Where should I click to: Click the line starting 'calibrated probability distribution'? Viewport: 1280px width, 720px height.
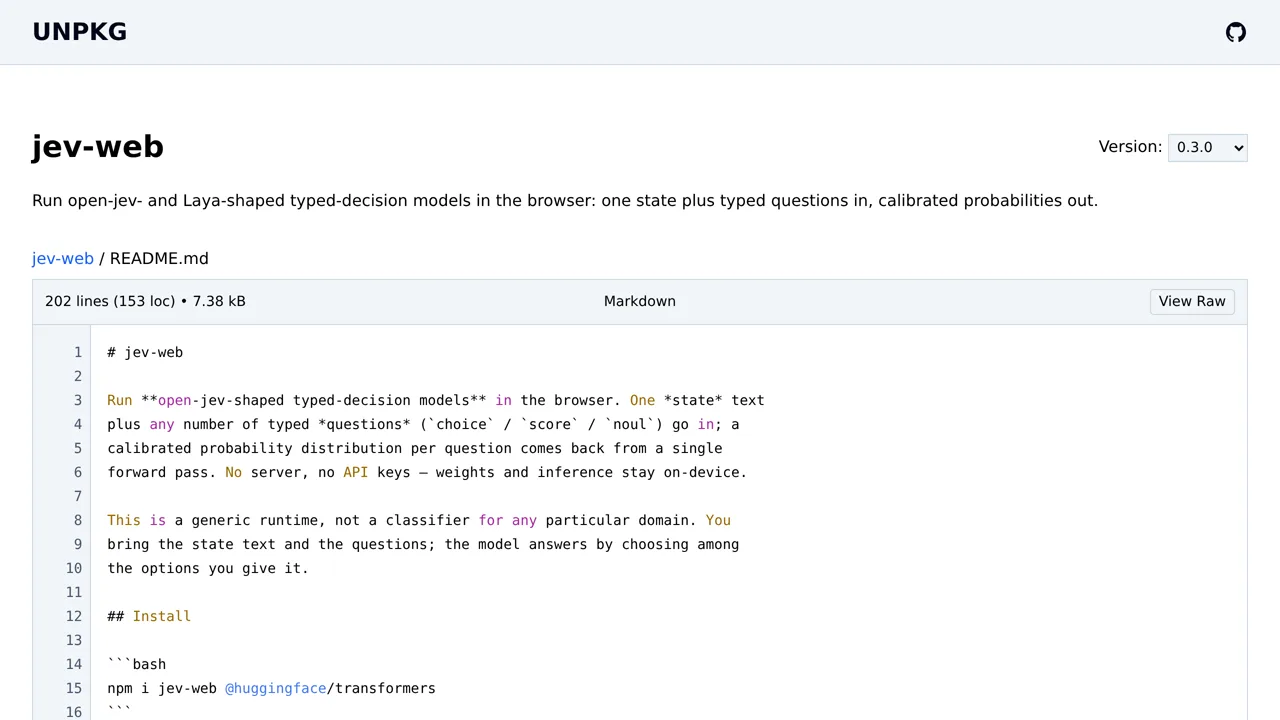[415, 448]
